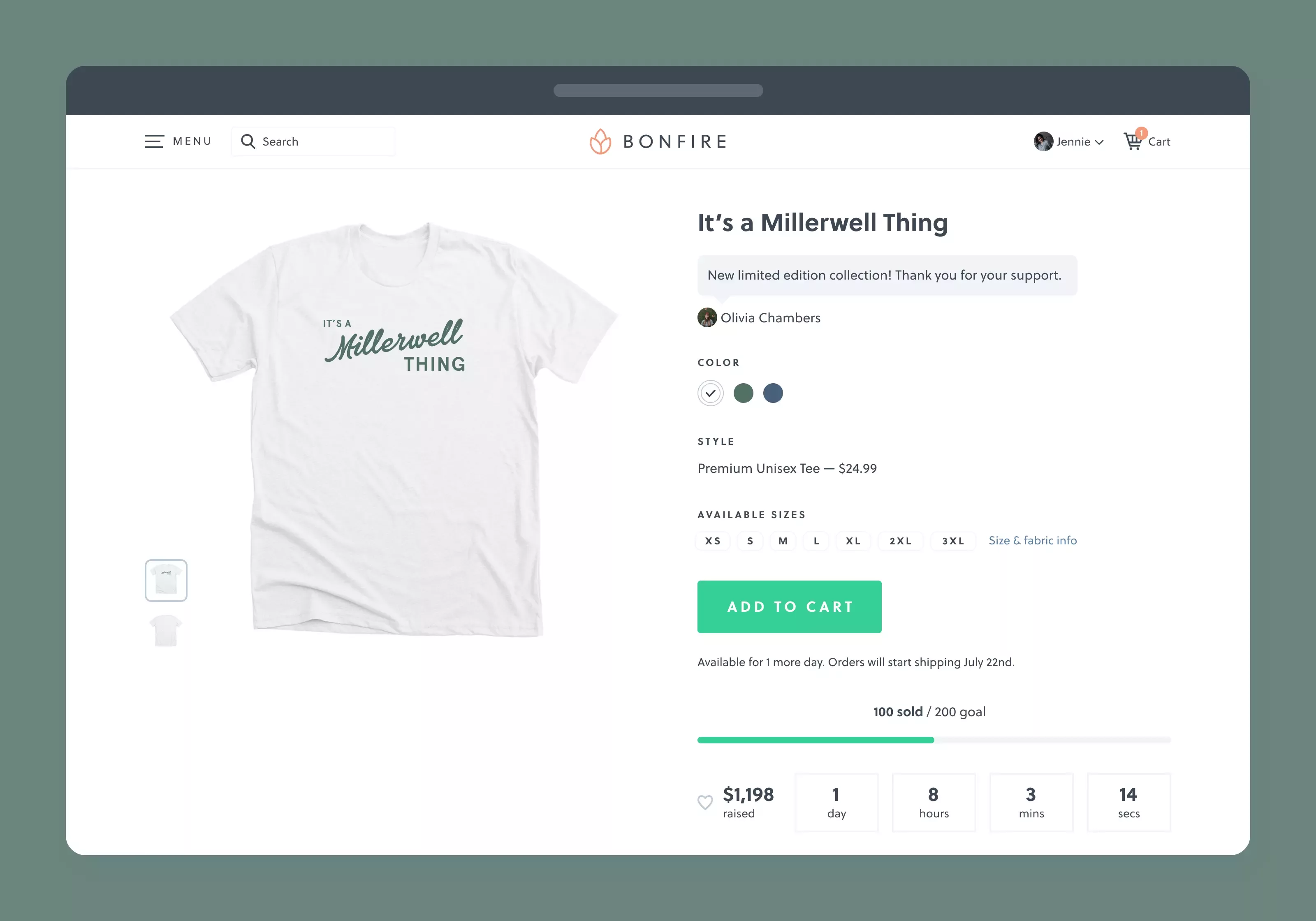The width and height of the screenshot is (1316, 921).
Task: Click the MENU label
Action: click(192, 141)
